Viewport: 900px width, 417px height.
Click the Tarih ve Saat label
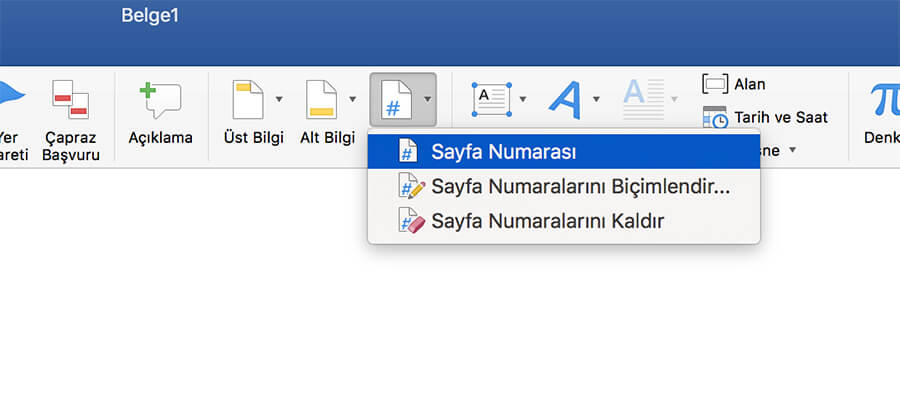click(x=781, y=118)
